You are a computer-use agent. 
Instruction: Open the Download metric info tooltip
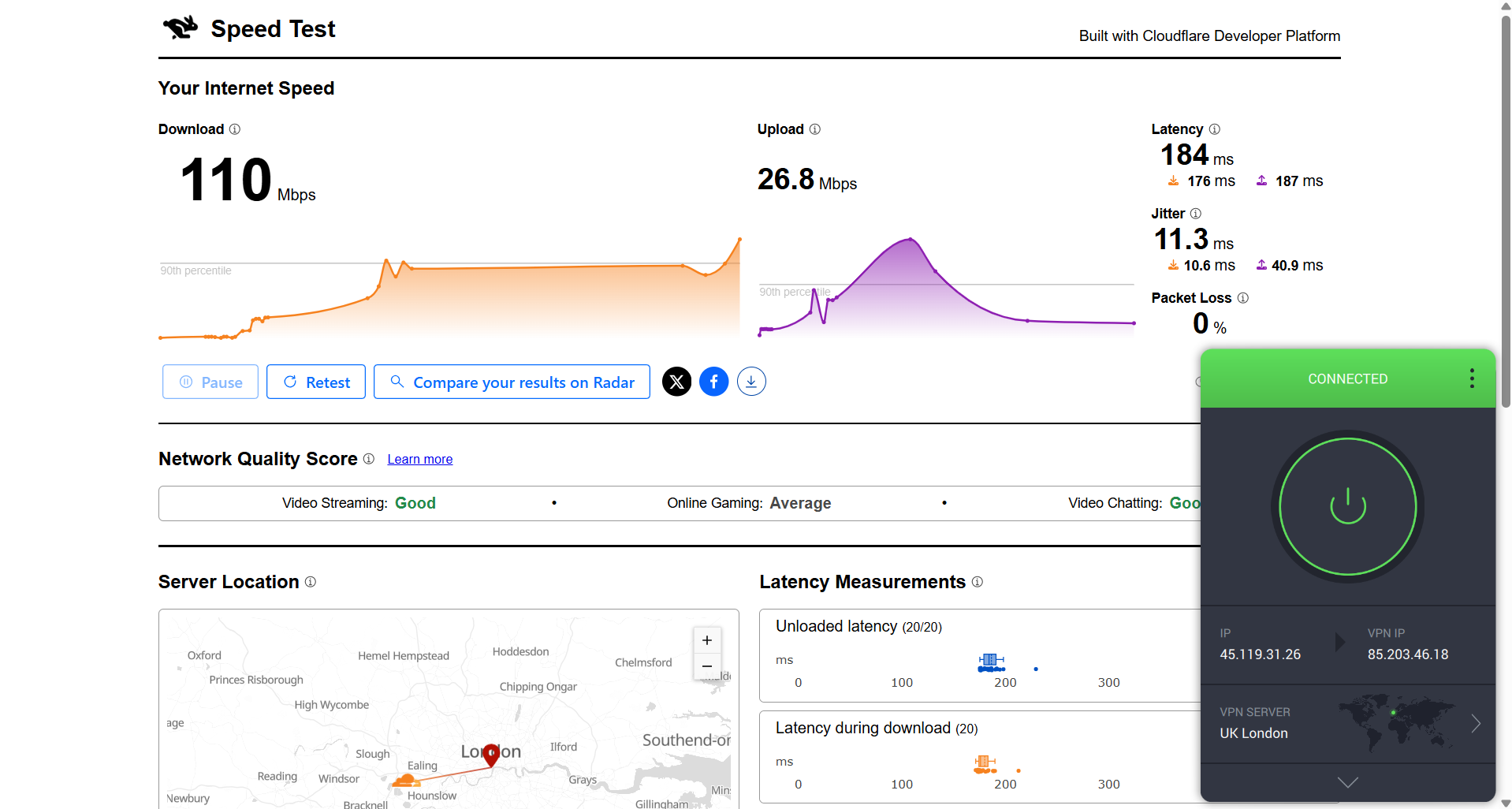pyautogui.click(x=234, y=129)
